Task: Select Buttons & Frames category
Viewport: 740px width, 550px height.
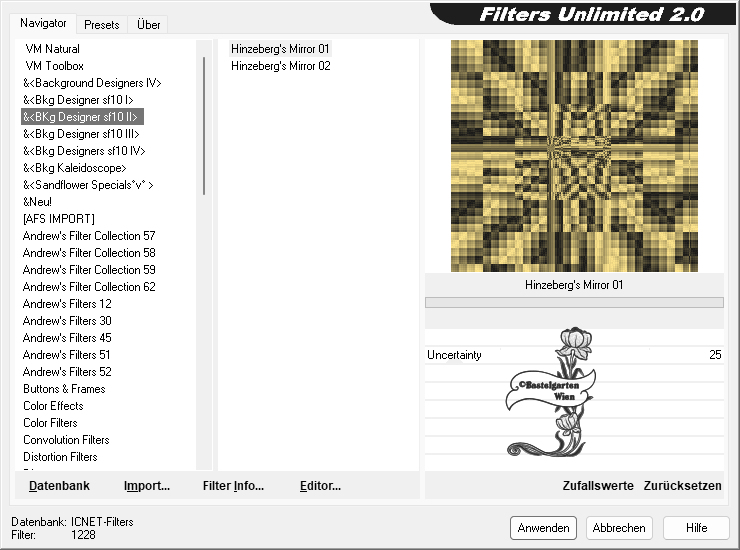Action: click(x=64, y=389)
